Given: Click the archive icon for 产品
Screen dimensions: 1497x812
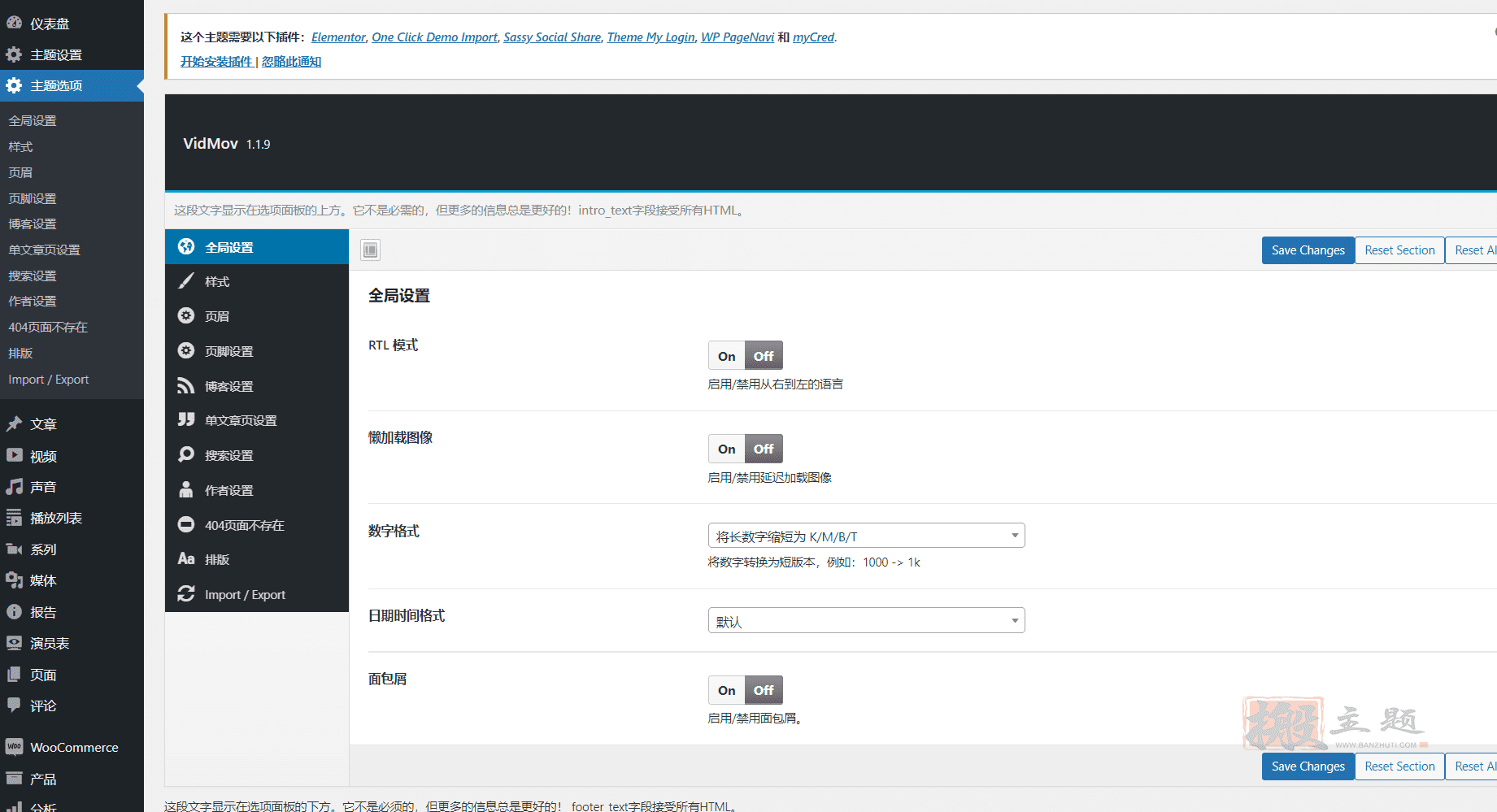Looking at the screenshot, I should (x=14, y=779).
